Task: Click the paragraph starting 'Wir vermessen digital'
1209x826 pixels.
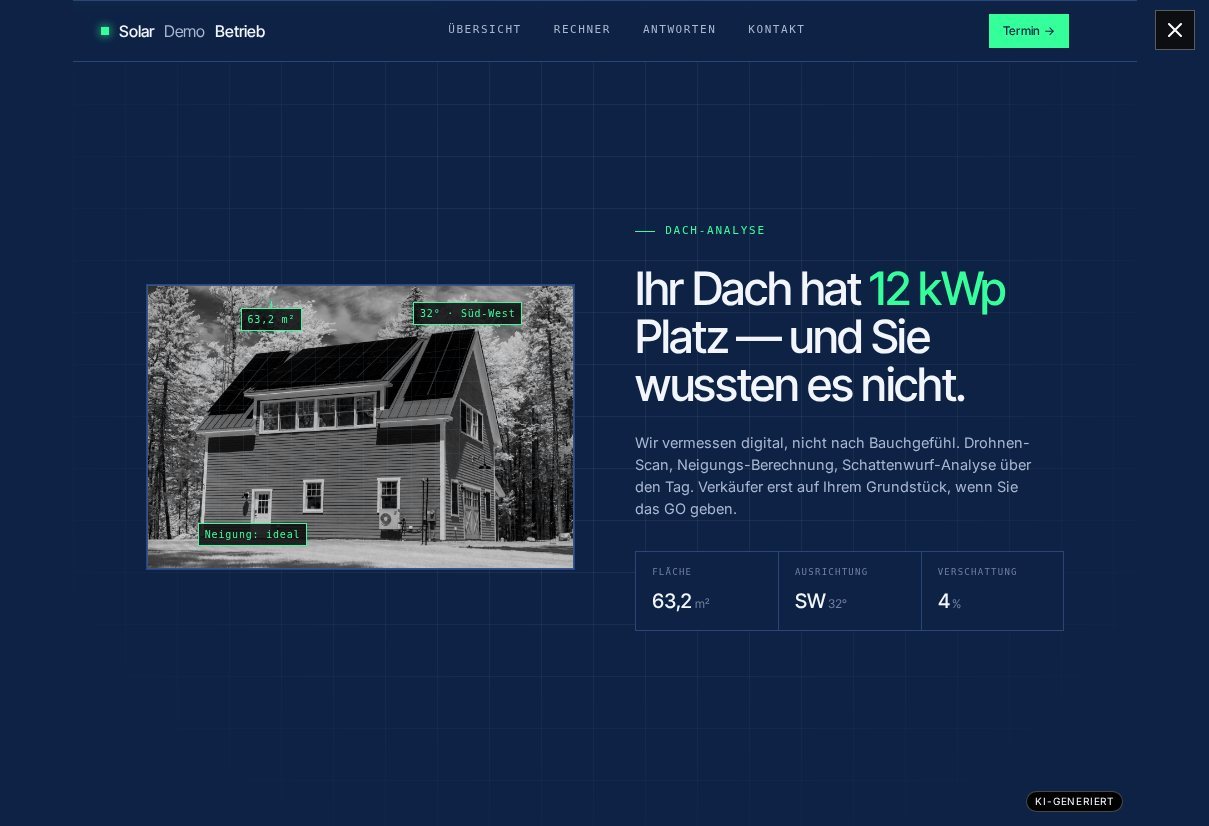Action: tap(834, 476)
